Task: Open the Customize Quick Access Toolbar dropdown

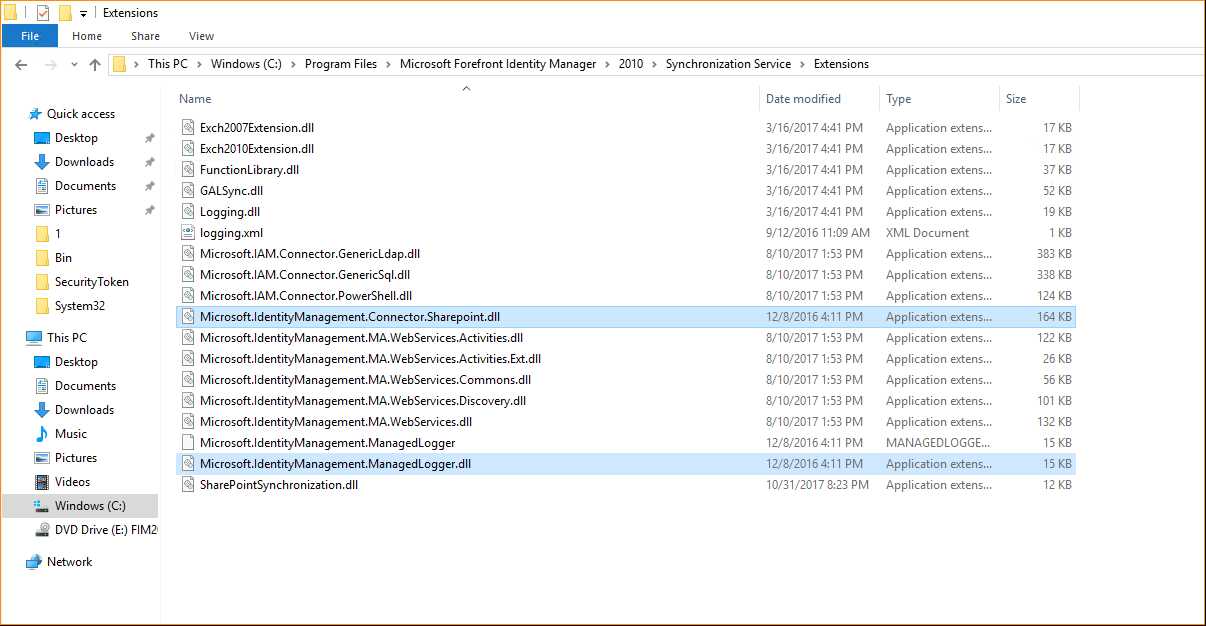Action: 82,14
